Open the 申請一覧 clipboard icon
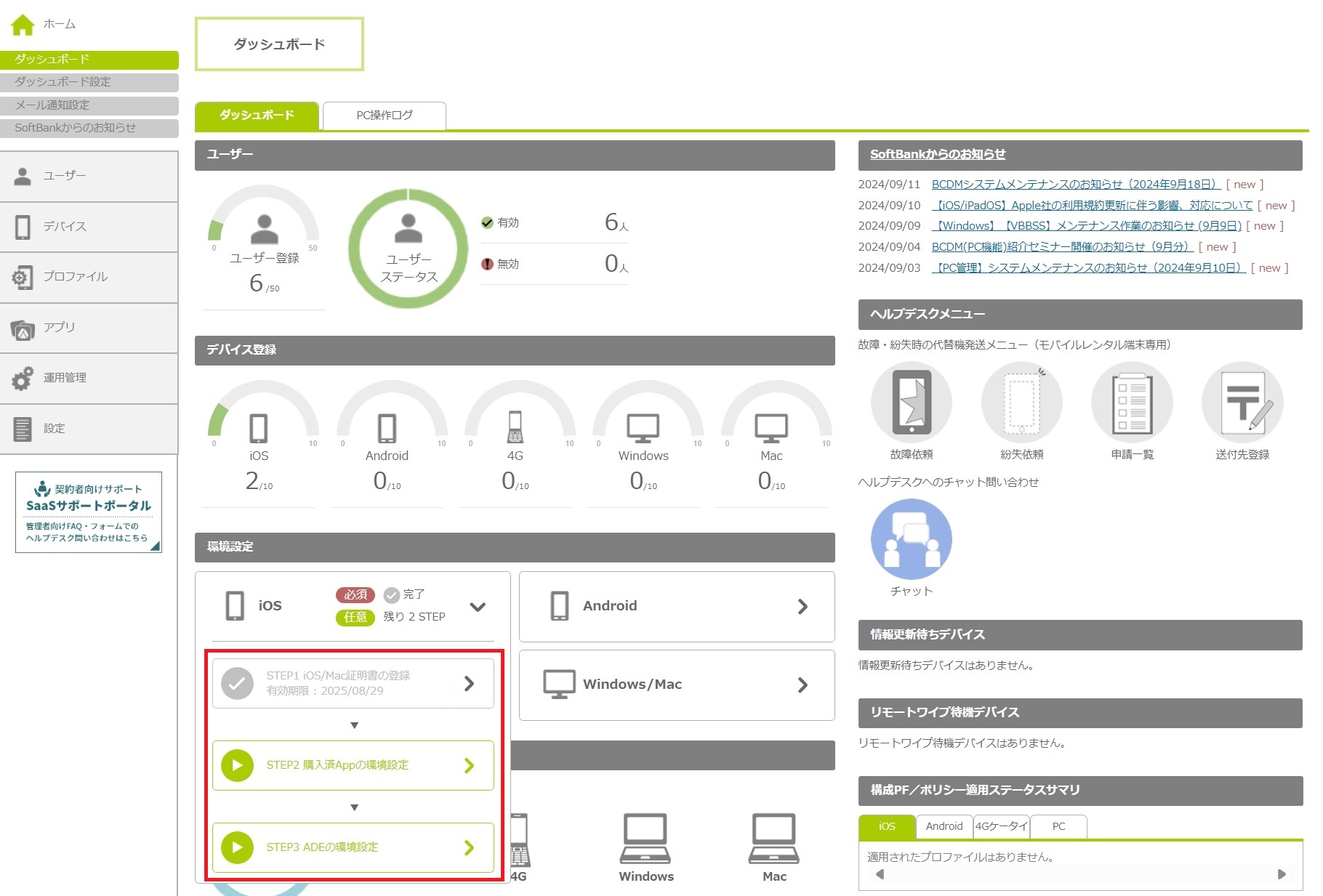 (x=1132, y=402)
